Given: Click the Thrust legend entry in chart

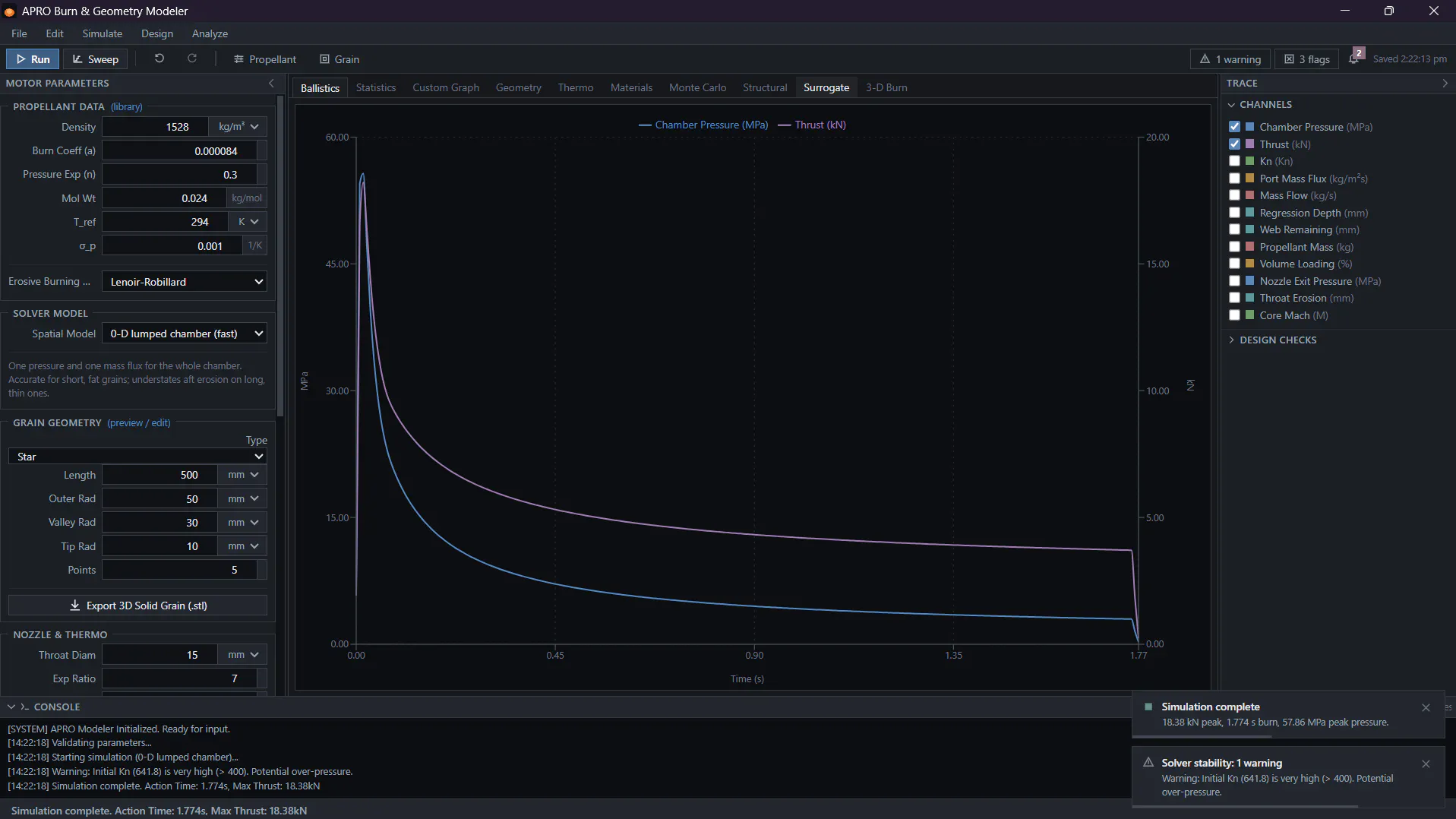Looking at the screenshot, I should 812,125.
